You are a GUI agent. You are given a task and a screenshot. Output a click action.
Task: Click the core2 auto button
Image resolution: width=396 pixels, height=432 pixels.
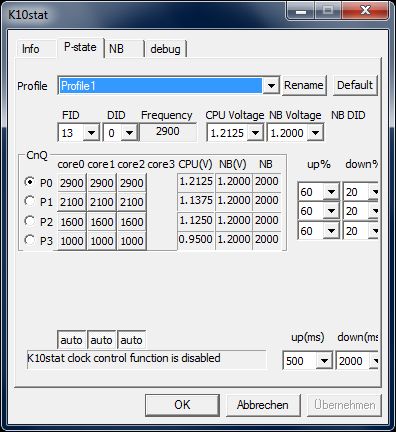(132, 340)
